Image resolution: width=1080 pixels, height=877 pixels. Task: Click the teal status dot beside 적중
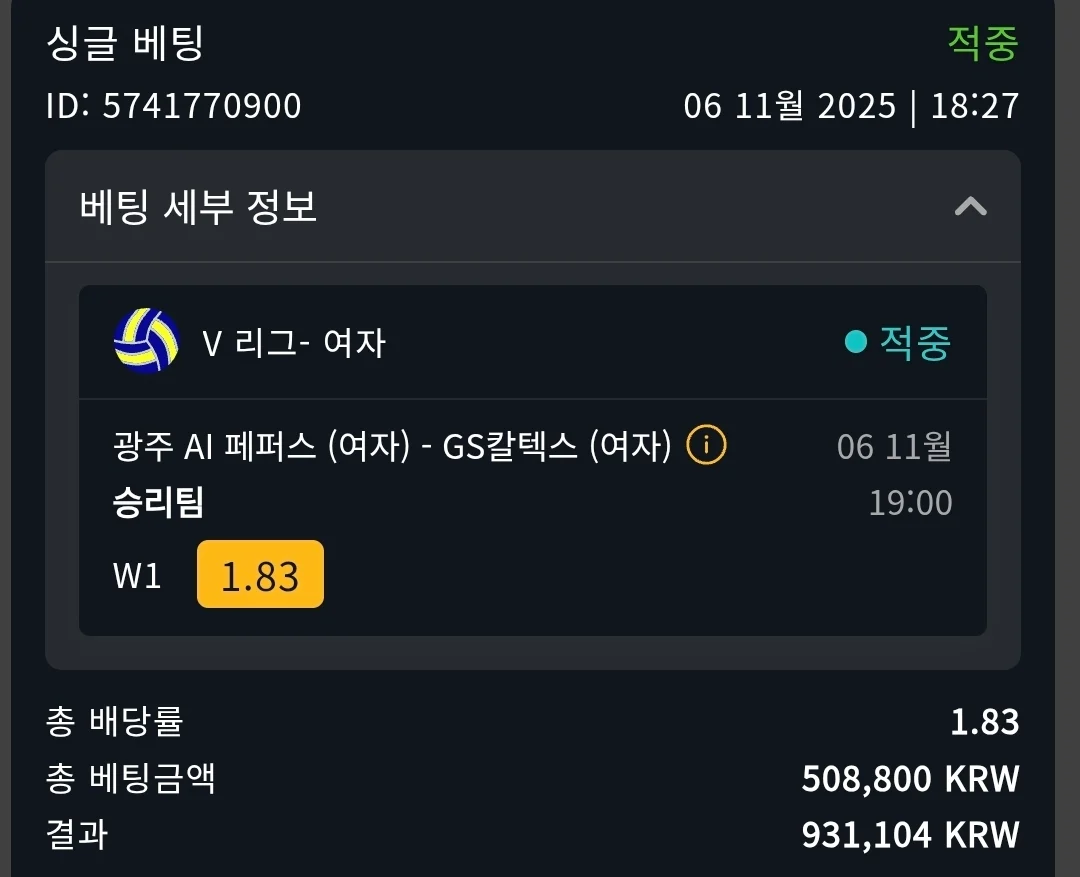pyautogui.click(x=855, y=343)
